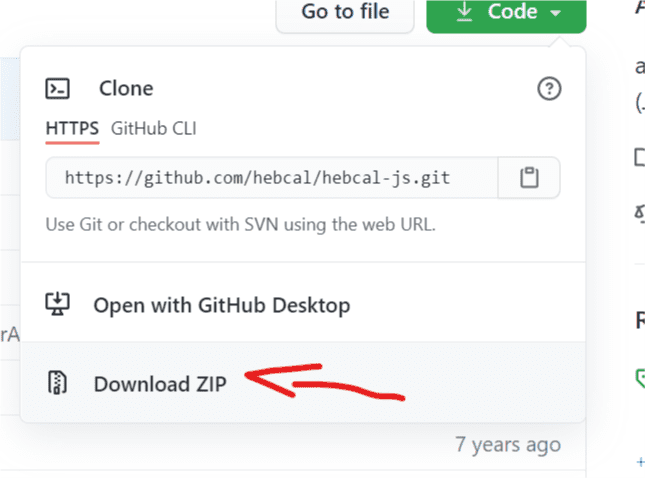The image size is (645, 478).
Task: Collapse the Code dropdown caret
Action: pos(556,12)
